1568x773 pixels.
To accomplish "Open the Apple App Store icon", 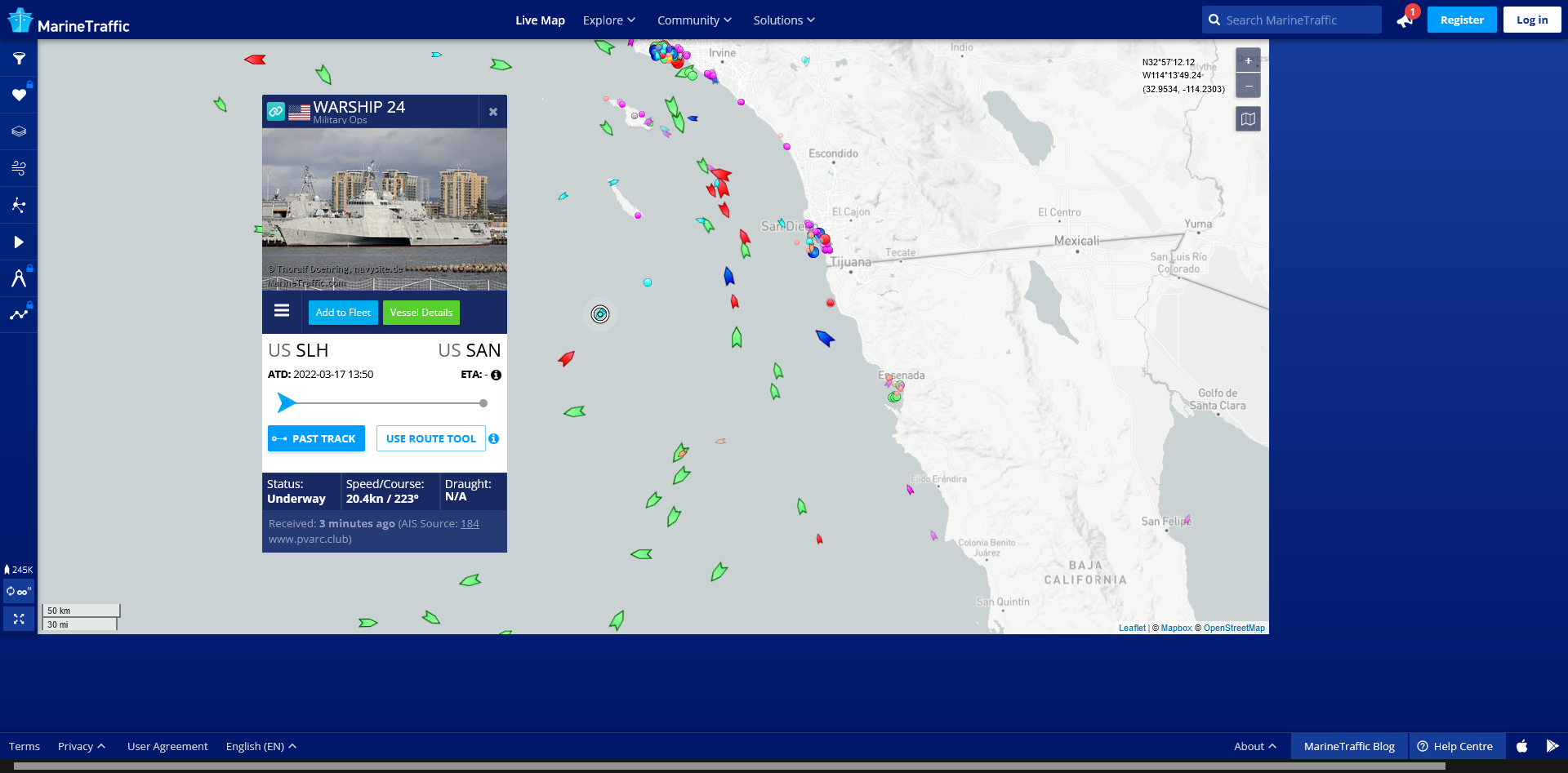I will 1522,746.
